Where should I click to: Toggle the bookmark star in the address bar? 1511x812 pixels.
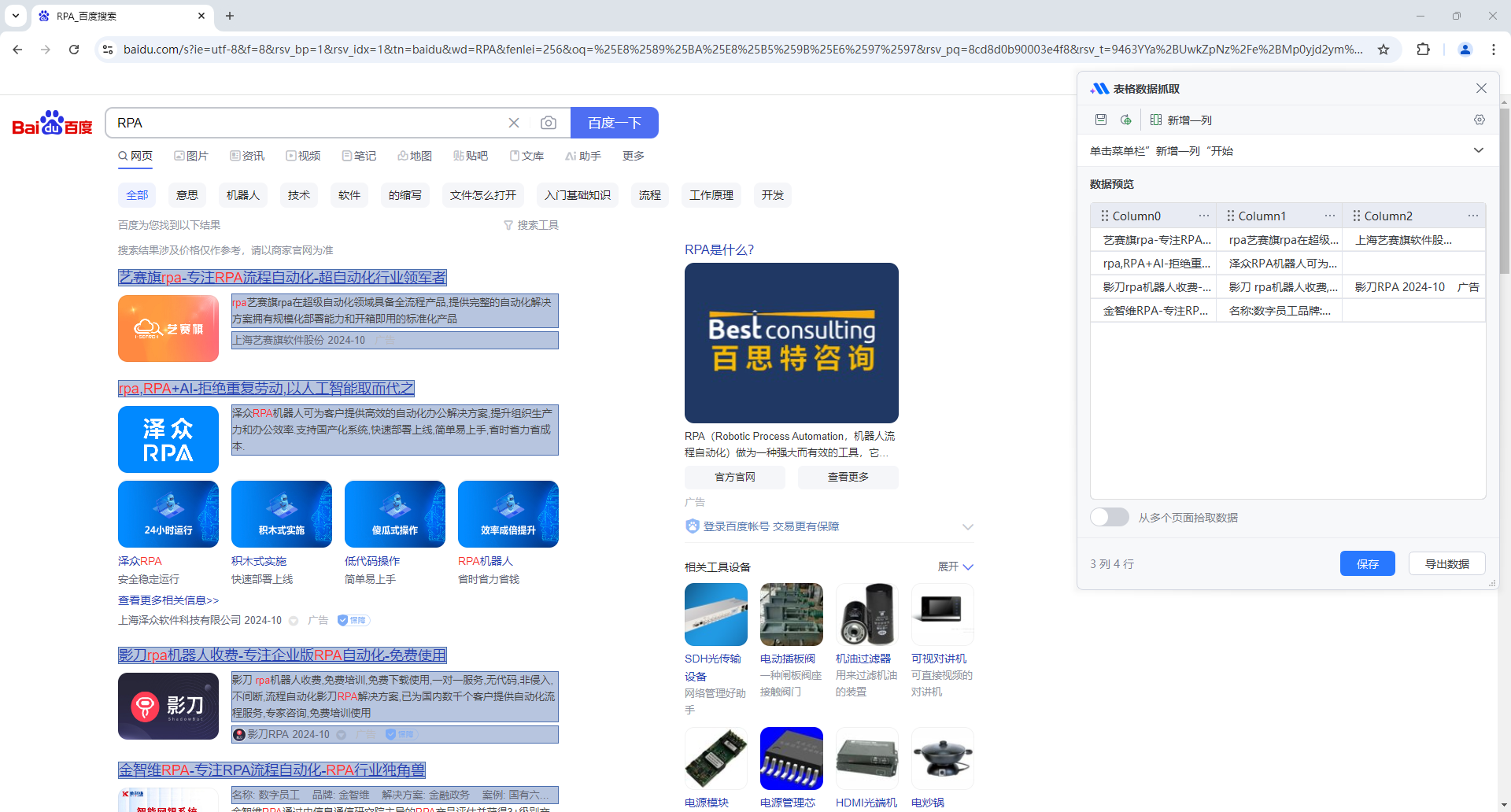click(x=1384, y=49)
